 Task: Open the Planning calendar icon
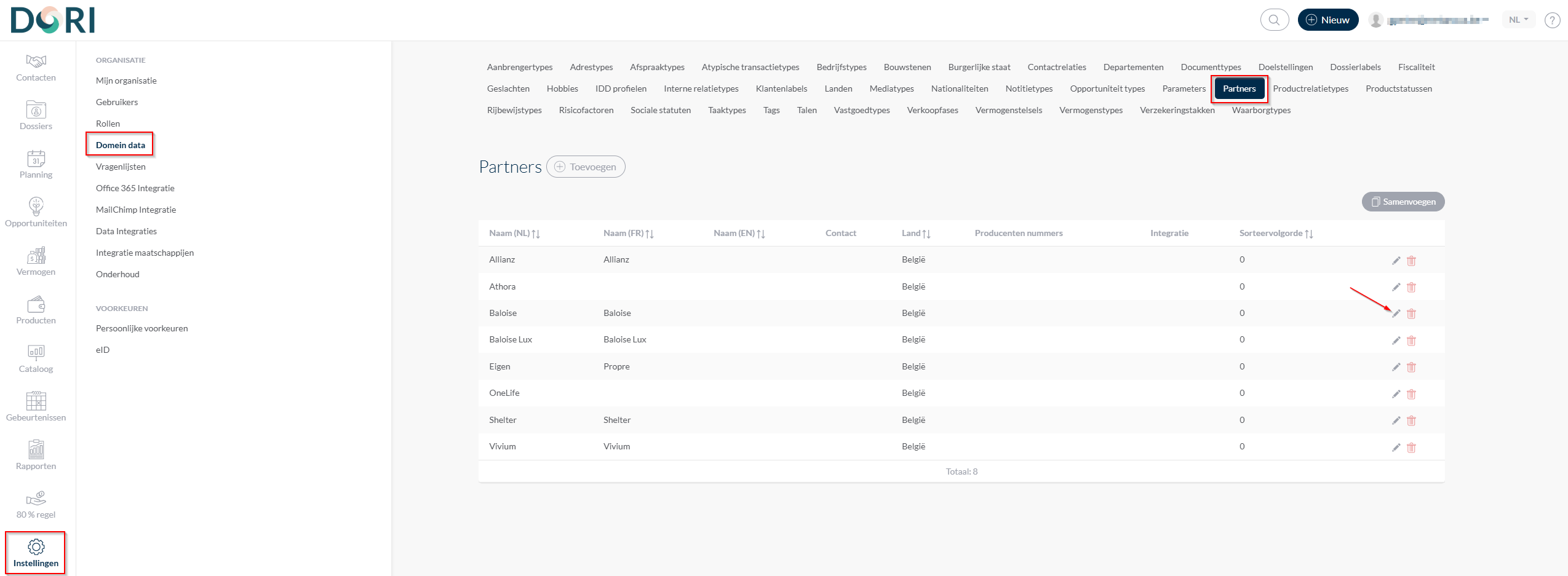pos(36,159)
